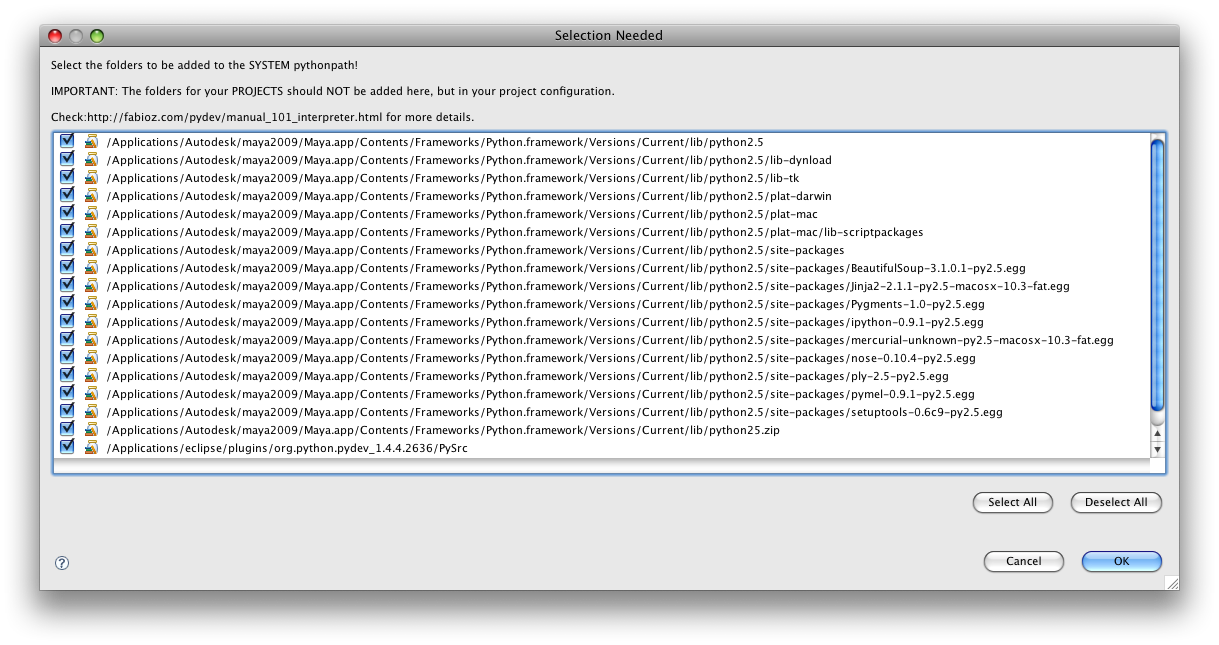
Task: Click the scrollbar down arrow
Action: click(x=1157, y=447)
